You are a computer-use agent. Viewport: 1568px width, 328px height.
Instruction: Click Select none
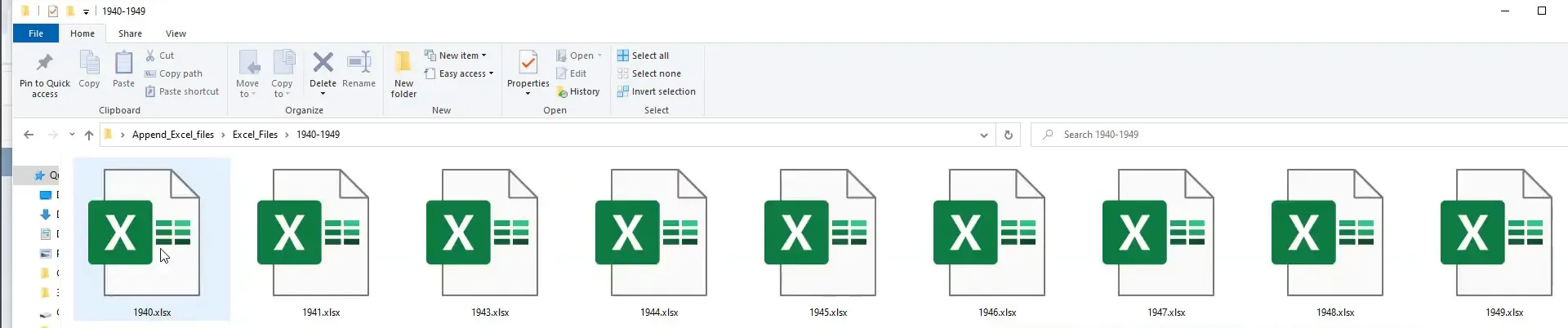click(648, 73)
